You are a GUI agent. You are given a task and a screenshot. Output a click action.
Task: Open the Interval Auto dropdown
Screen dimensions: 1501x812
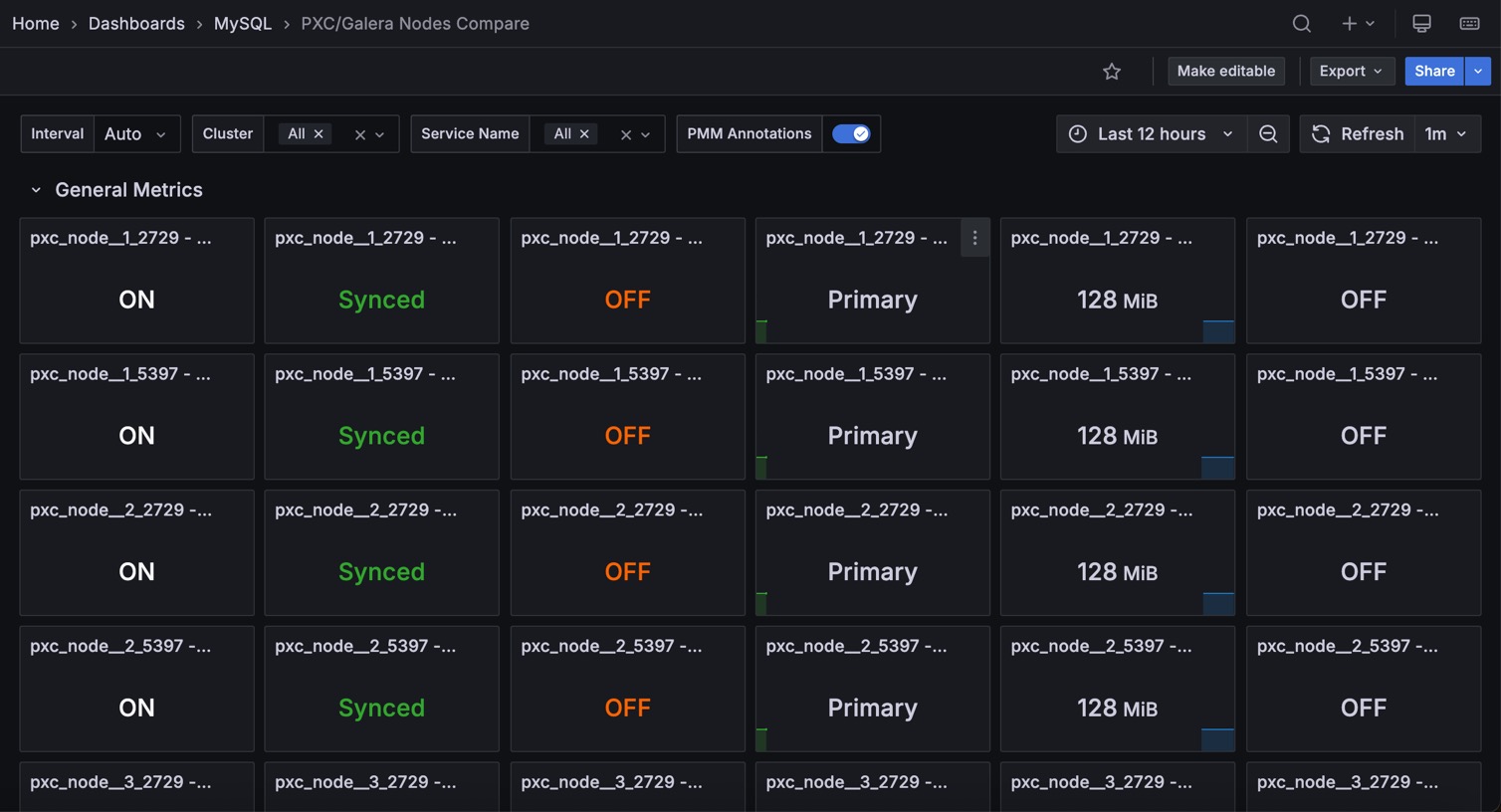(136, 134)
